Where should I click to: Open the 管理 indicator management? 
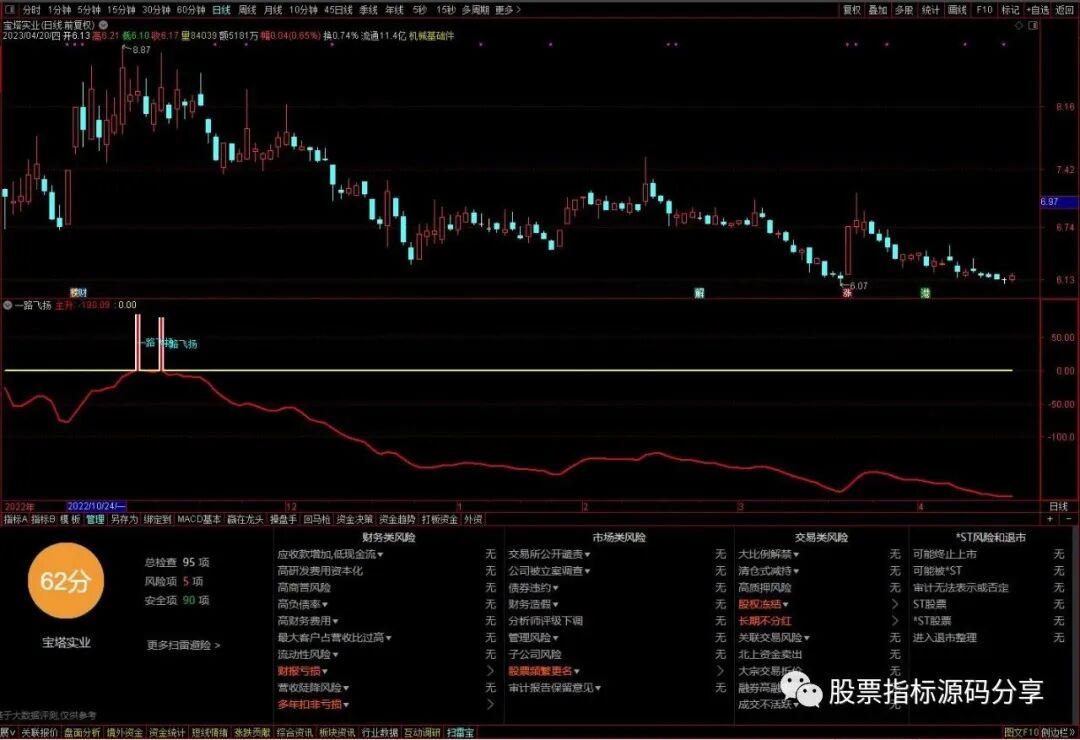(95, 519)
